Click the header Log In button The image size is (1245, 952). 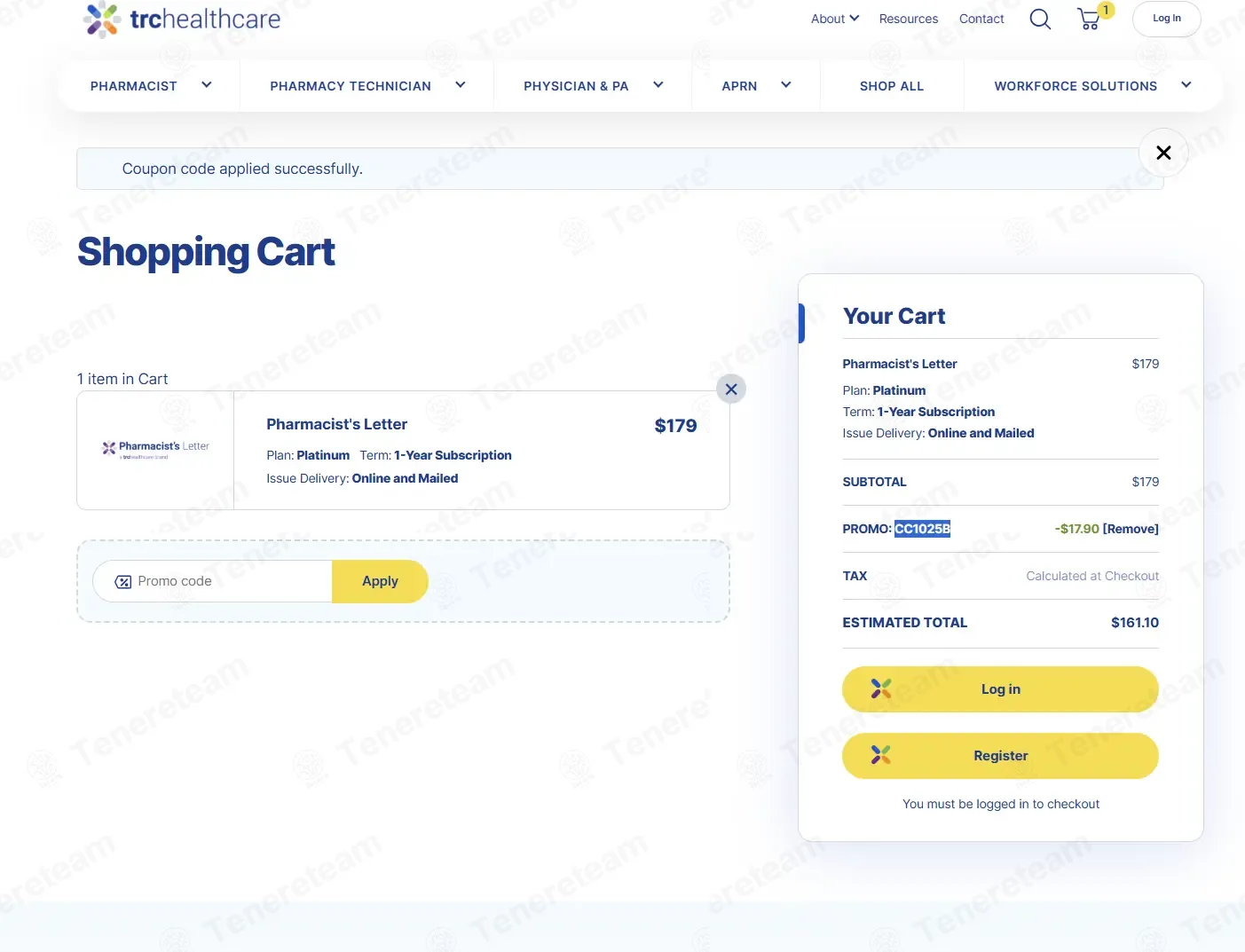click(x=1167, y=19)
